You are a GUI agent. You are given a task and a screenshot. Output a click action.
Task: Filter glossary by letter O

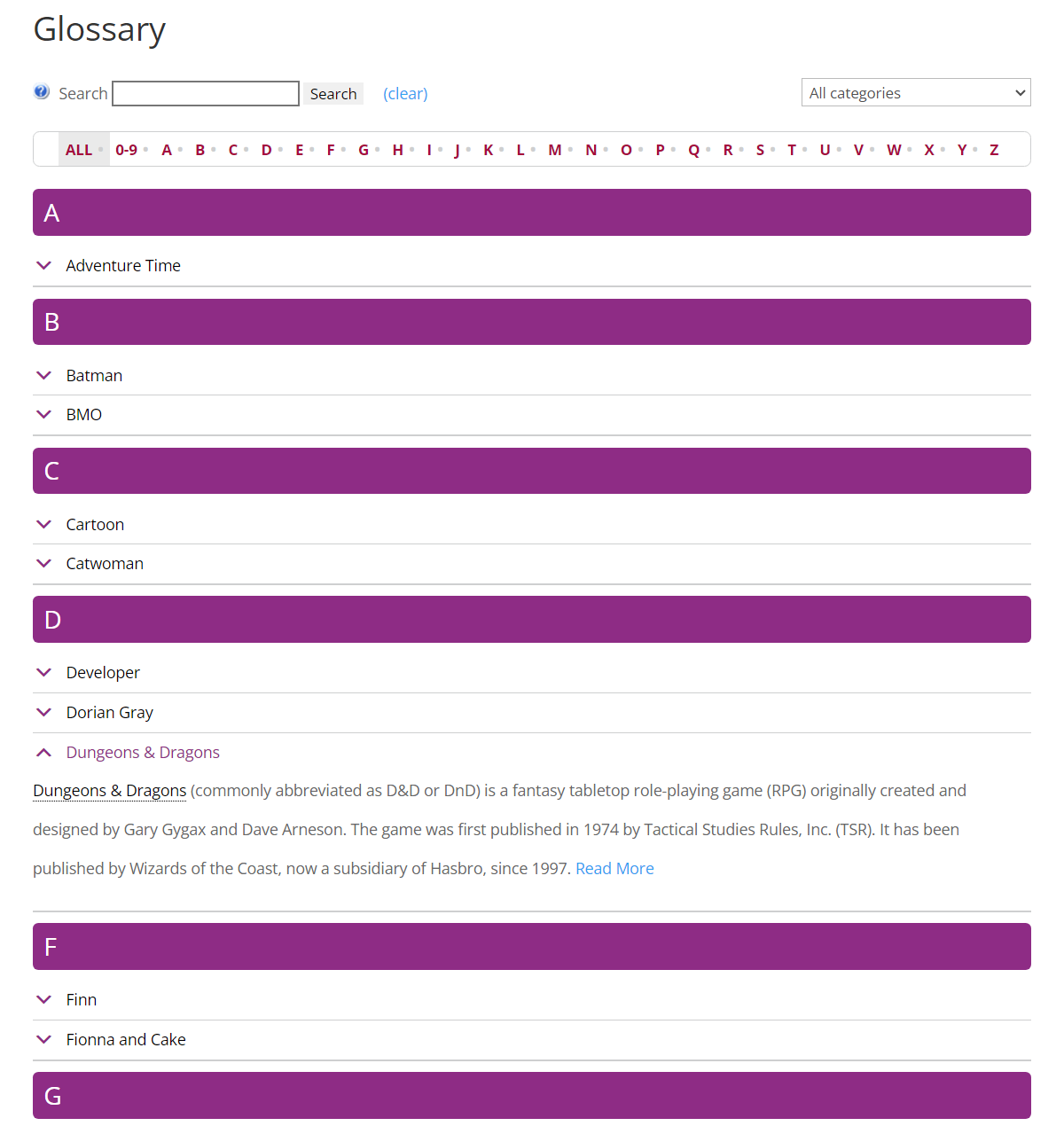coord(626,150)
